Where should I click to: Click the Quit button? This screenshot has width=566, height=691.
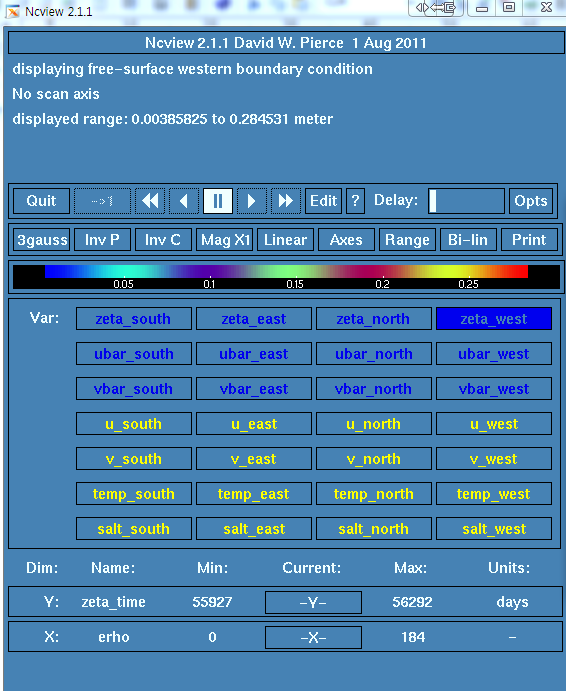click(41, 201)
